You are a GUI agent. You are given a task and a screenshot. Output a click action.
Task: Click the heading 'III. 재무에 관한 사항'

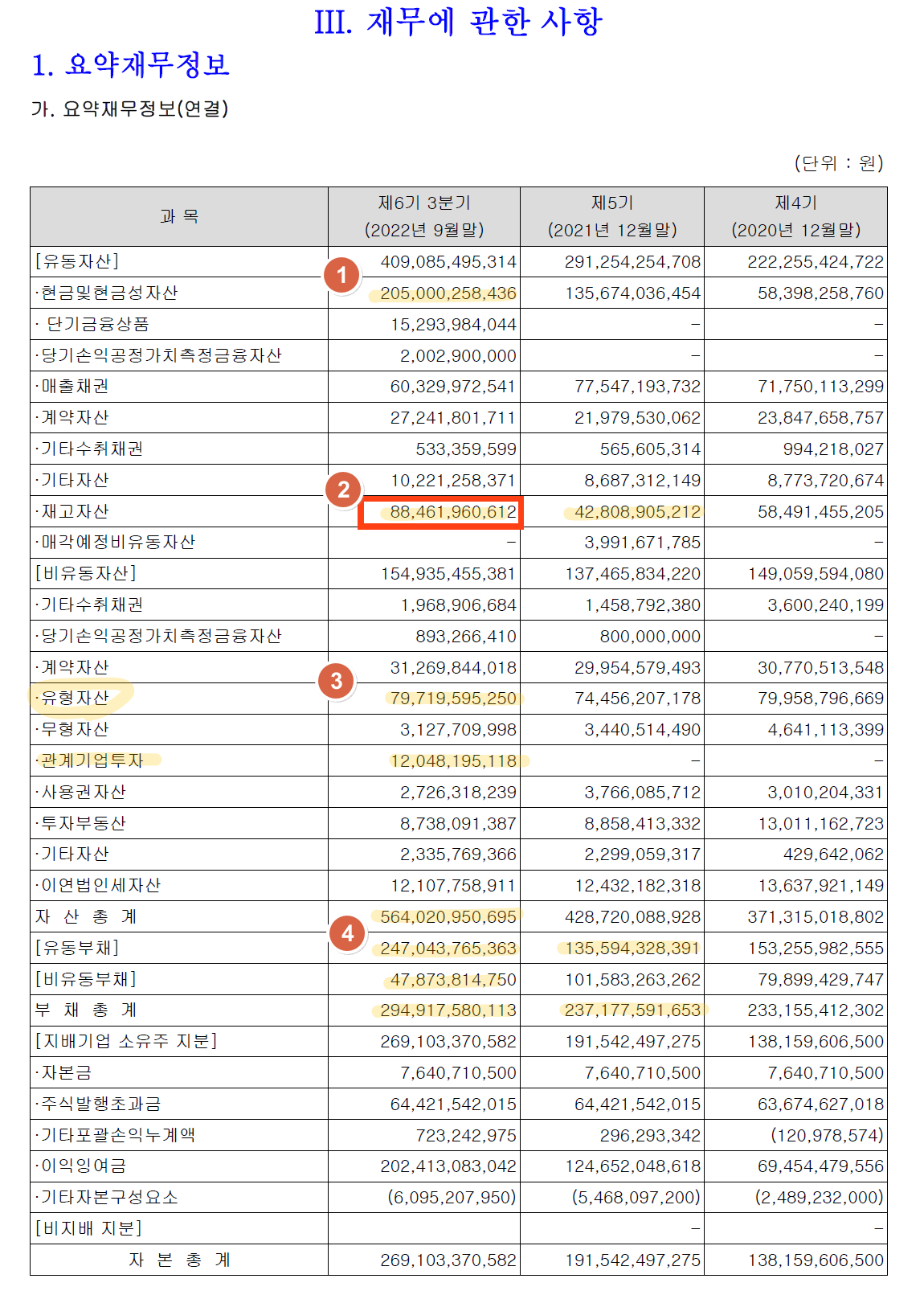(x=458, y=21)
